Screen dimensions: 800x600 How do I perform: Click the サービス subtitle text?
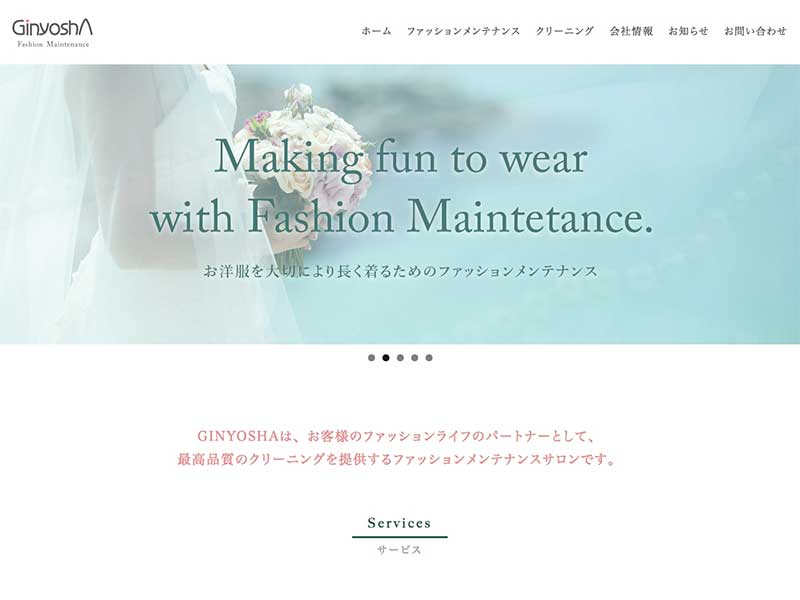tap(399, 550)
